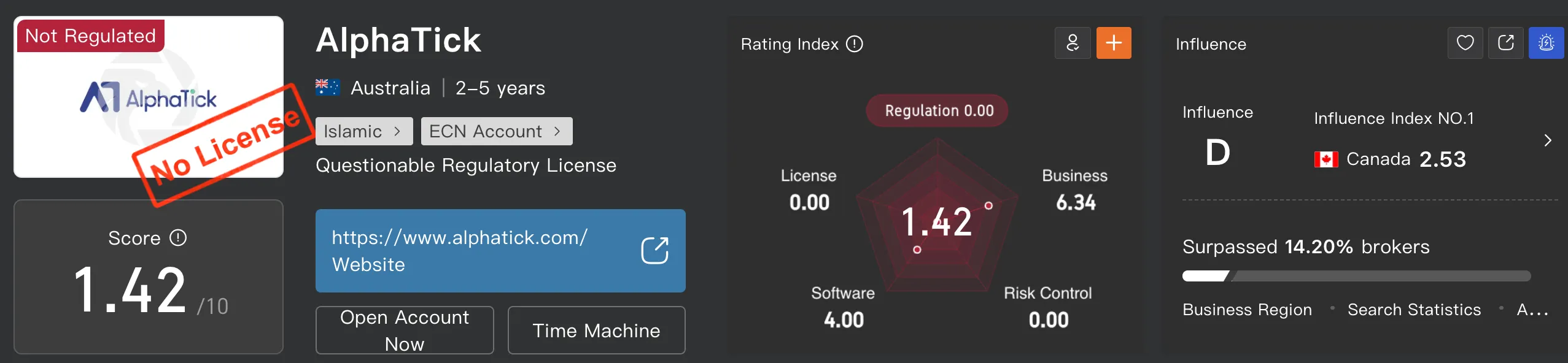Click the Australia flag icon
This screenshot has height=363, width=1568.
point(327,88)
